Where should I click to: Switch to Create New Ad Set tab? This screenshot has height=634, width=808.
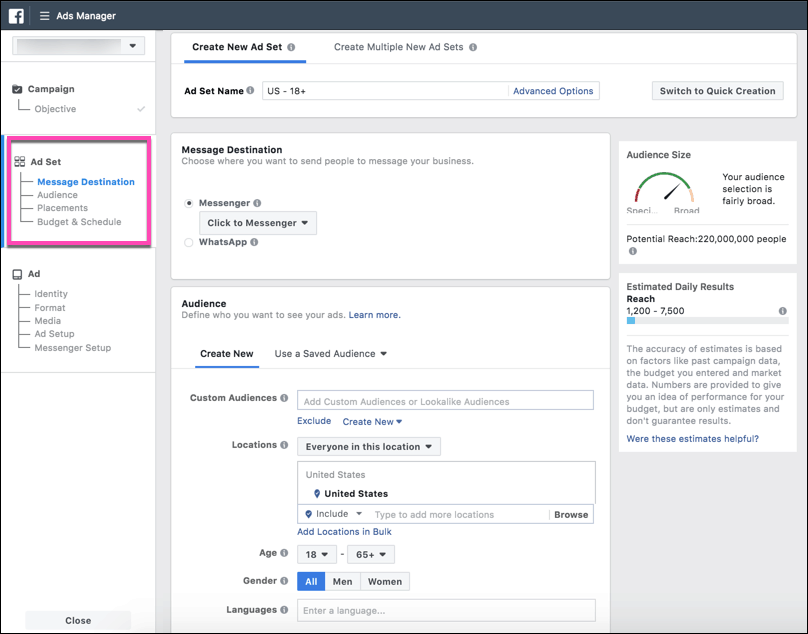[x=237, y=47]
